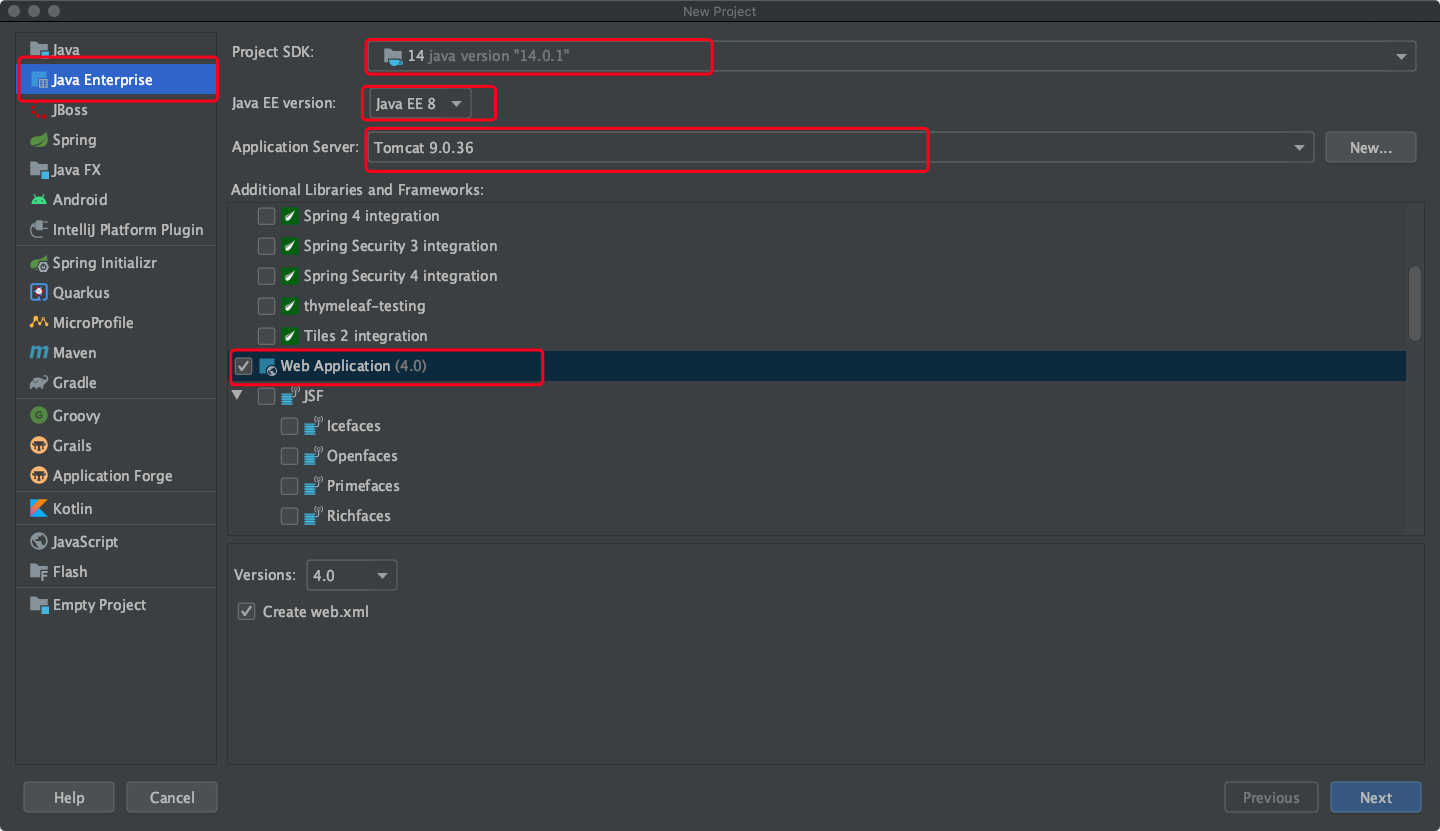Select the thymeleaf-testing row text
Viewport: 1440px width, 831px height.
[364, 306]
